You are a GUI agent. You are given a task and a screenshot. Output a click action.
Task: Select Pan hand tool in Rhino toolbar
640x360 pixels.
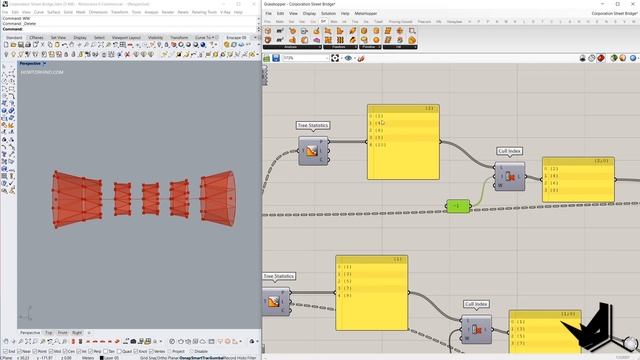pos(71,44)
